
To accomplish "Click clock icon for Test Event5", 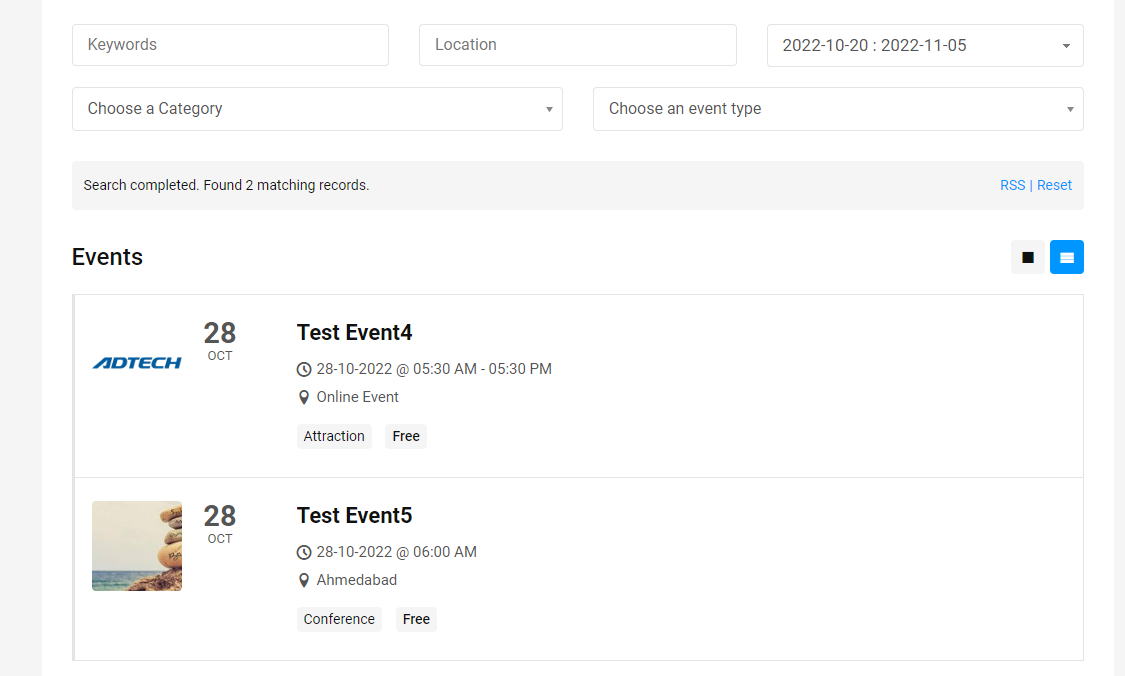I will click(x=304, y=553).
